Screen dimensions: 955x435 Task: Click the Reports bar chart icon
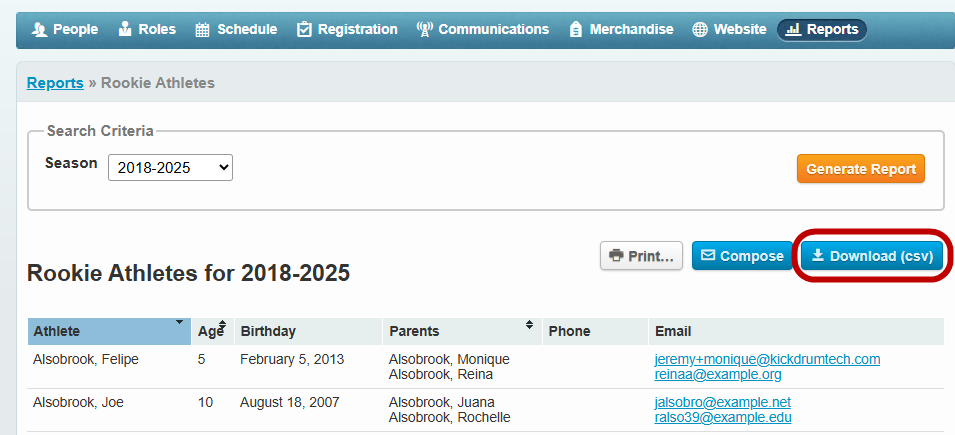click(793, 30)
